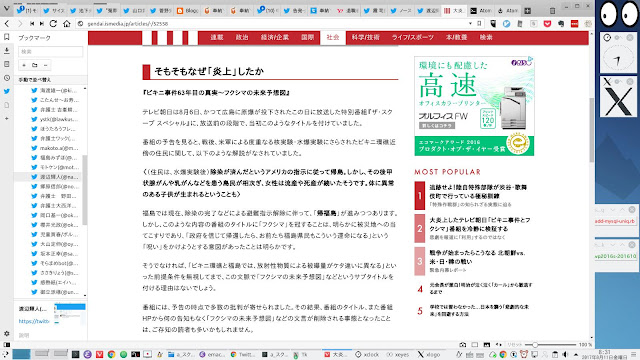
Task: Capture page with camera icon in status bar
Action: tap(462, 345)
